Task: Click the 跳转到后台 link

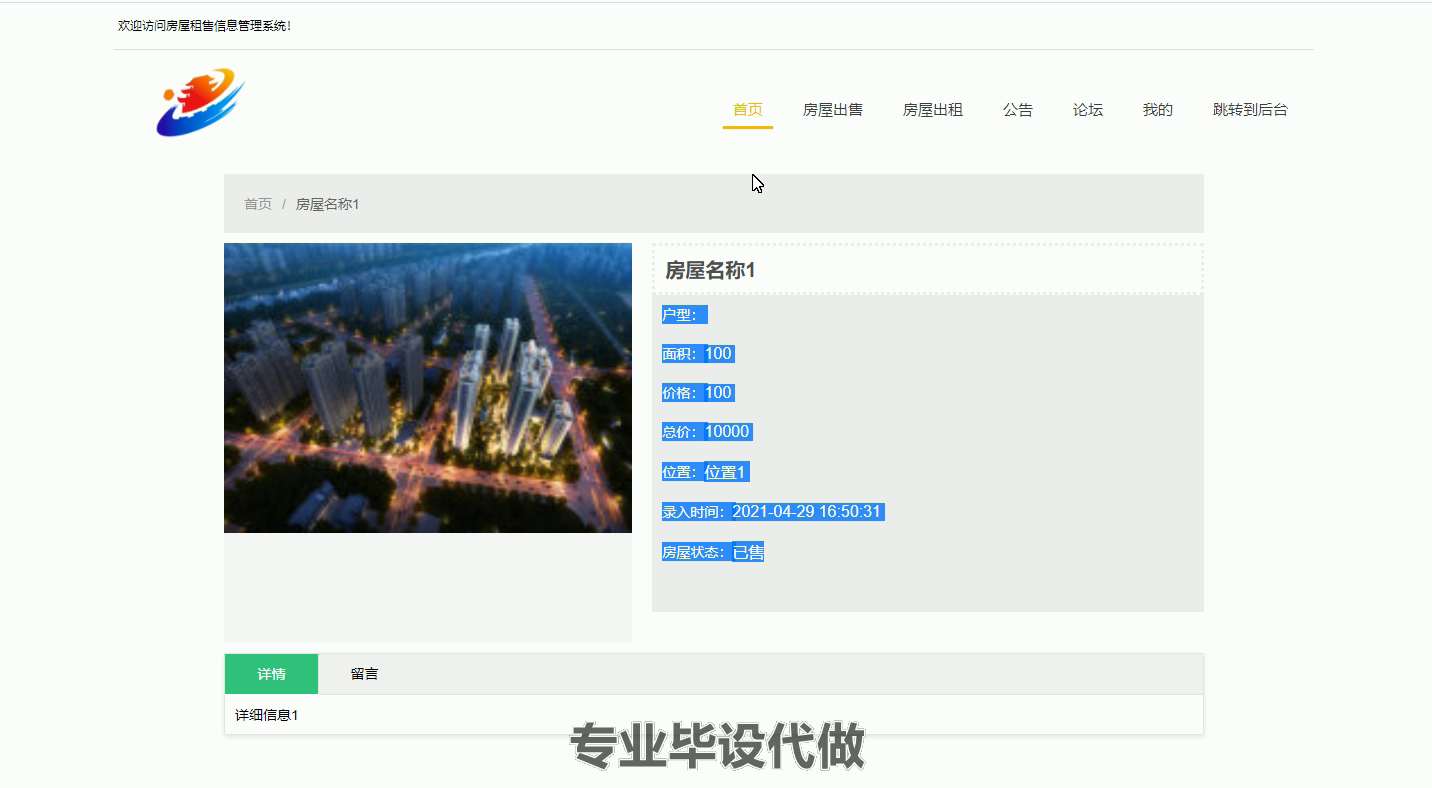Action: click(1251, 110)
